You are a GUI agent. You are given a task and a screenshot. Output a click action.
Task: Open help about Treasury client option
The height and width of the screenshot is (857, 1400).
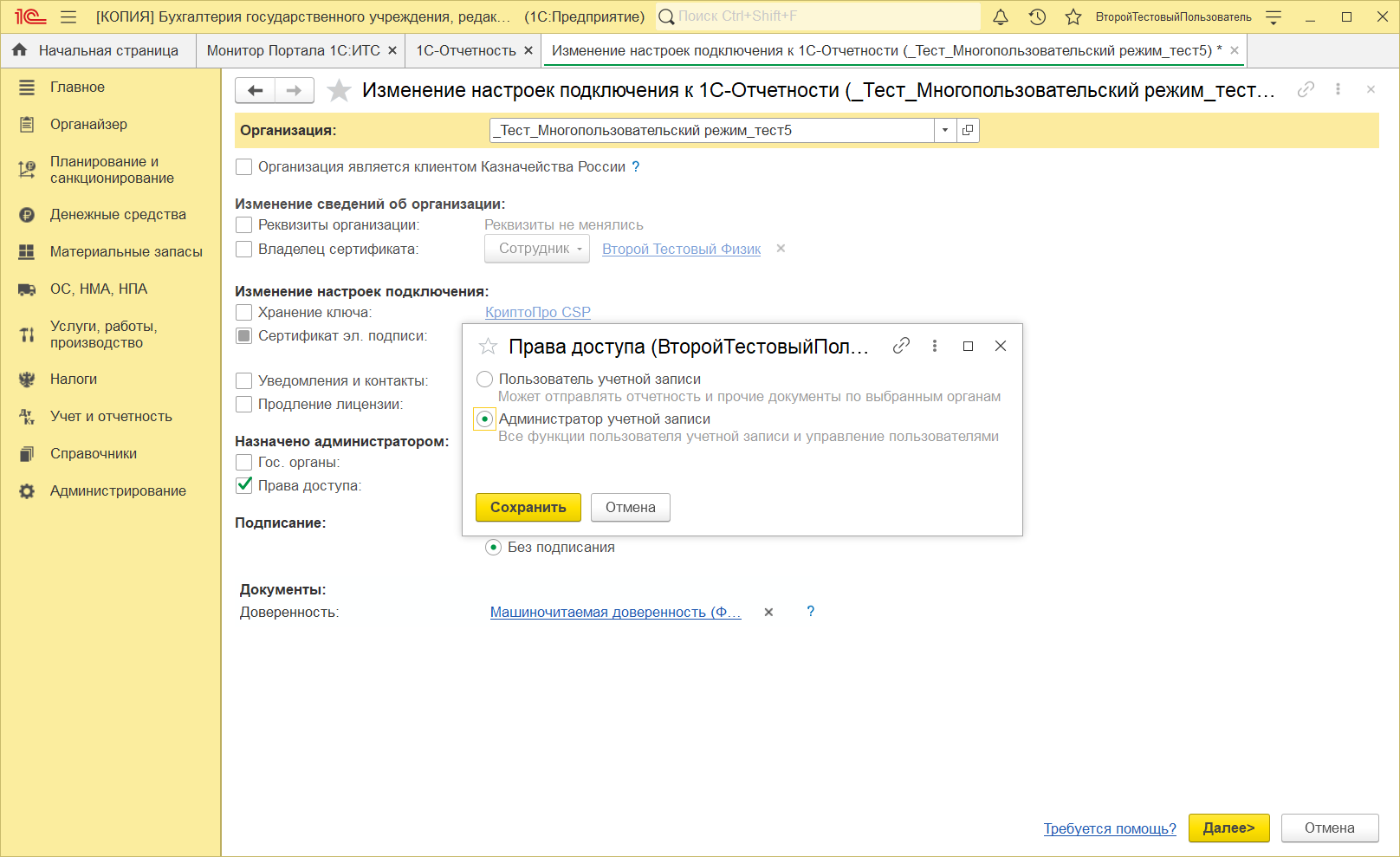point(636,166)
